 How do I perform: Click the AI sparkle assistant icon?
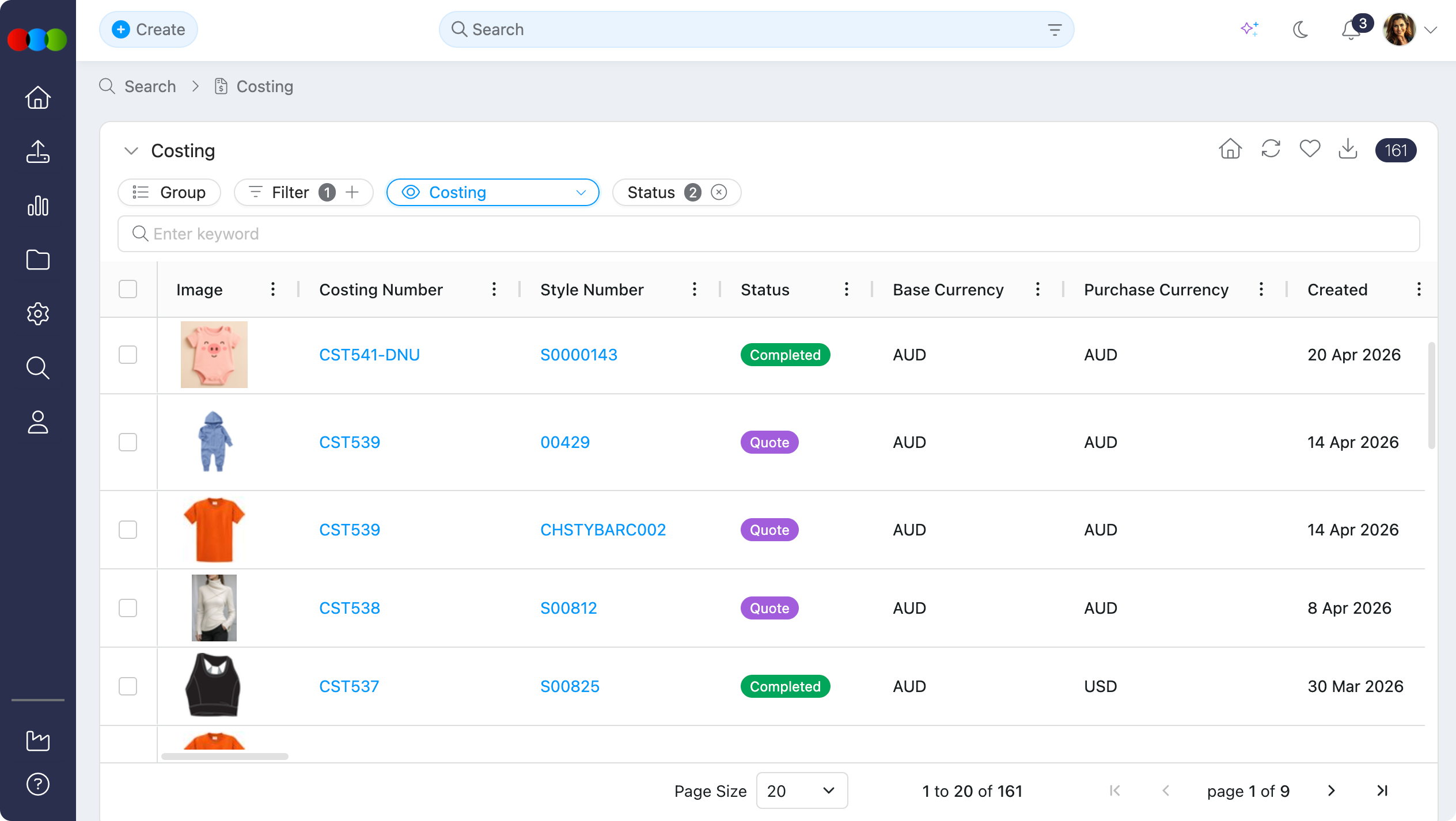(x=1249, y=29)
